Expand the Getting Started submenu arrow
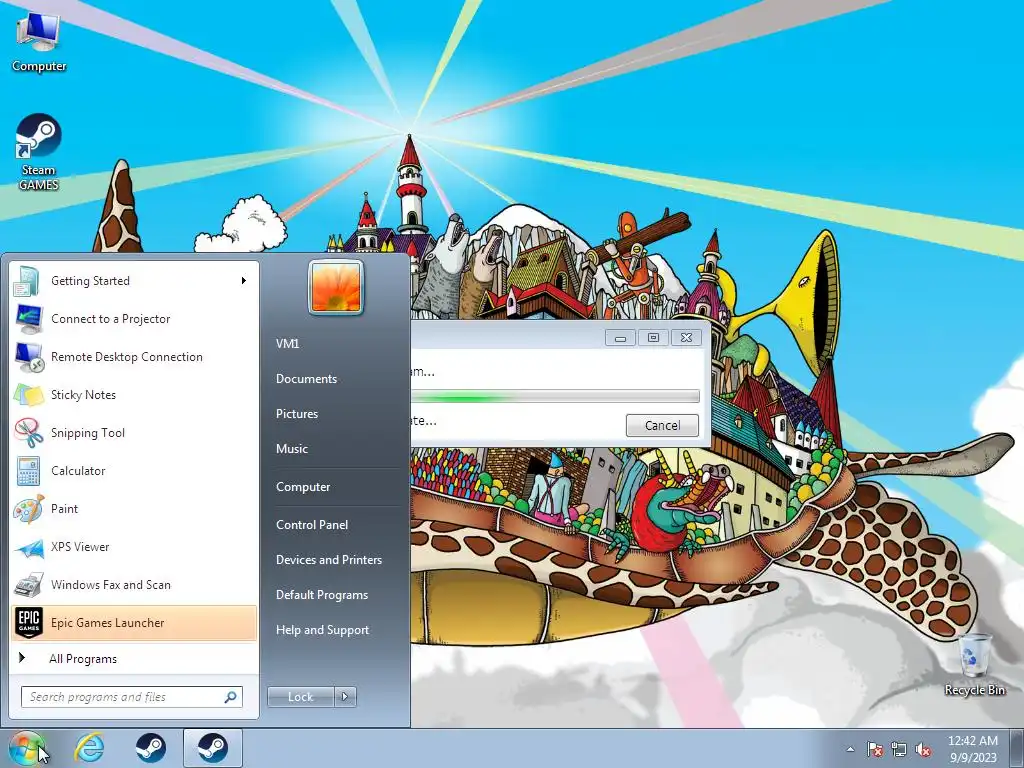 click(244, 281)
